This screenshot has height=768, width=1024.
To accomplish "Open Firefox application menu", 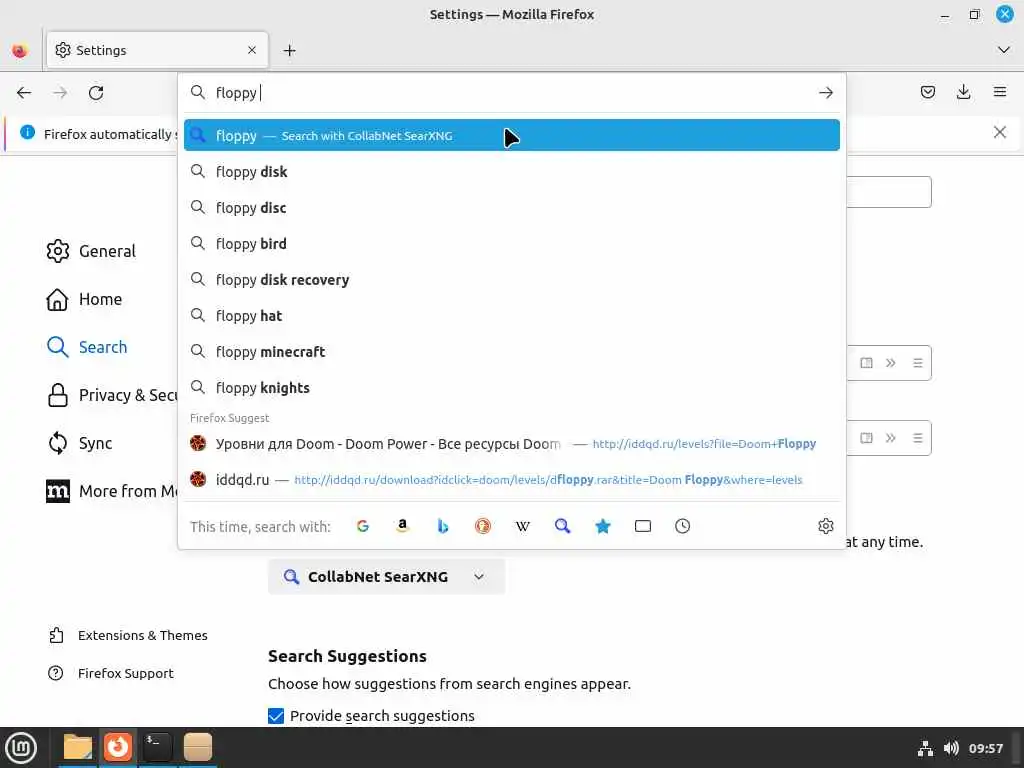I will point(1000,92).
